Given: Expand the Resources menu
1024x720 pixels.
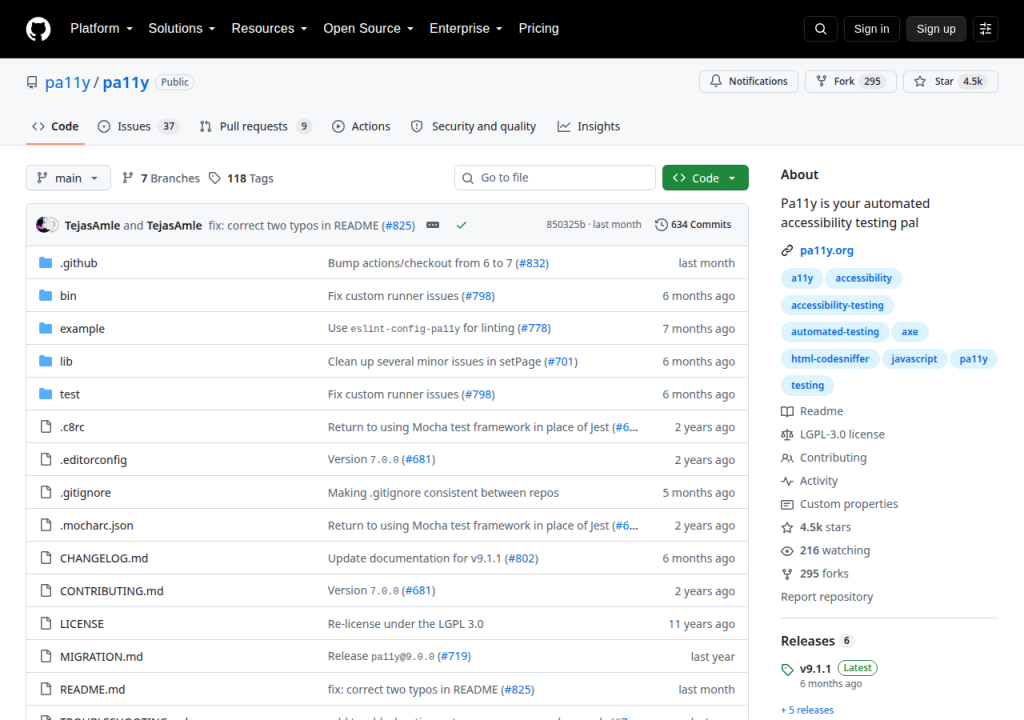Looking at the screenshot, I should pos(269,29).
